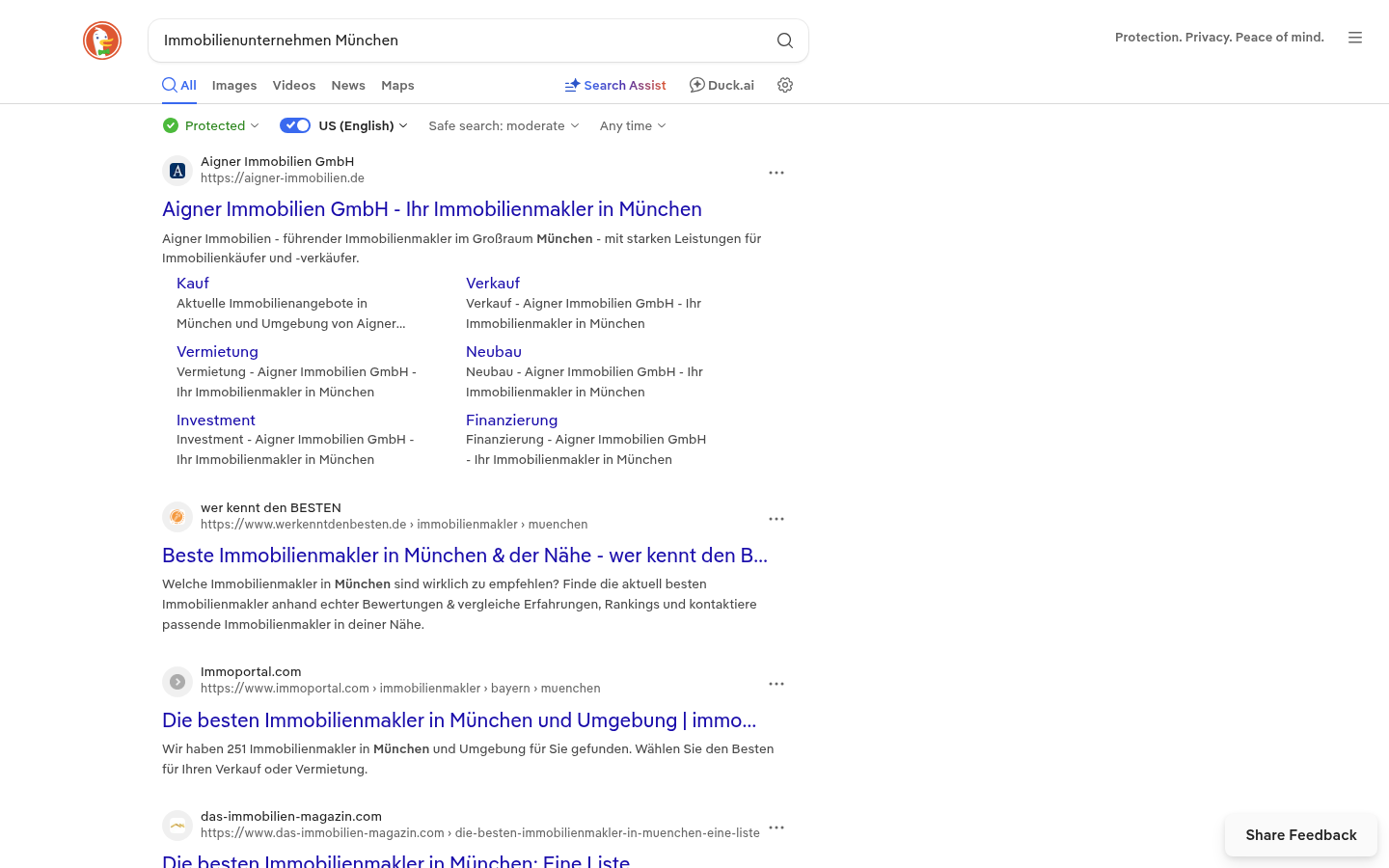This screenshot has width=1389, height=868.
Task: Click the 'das-immobilien-magazin.com' site name
Action: click(x=291, y=816)
